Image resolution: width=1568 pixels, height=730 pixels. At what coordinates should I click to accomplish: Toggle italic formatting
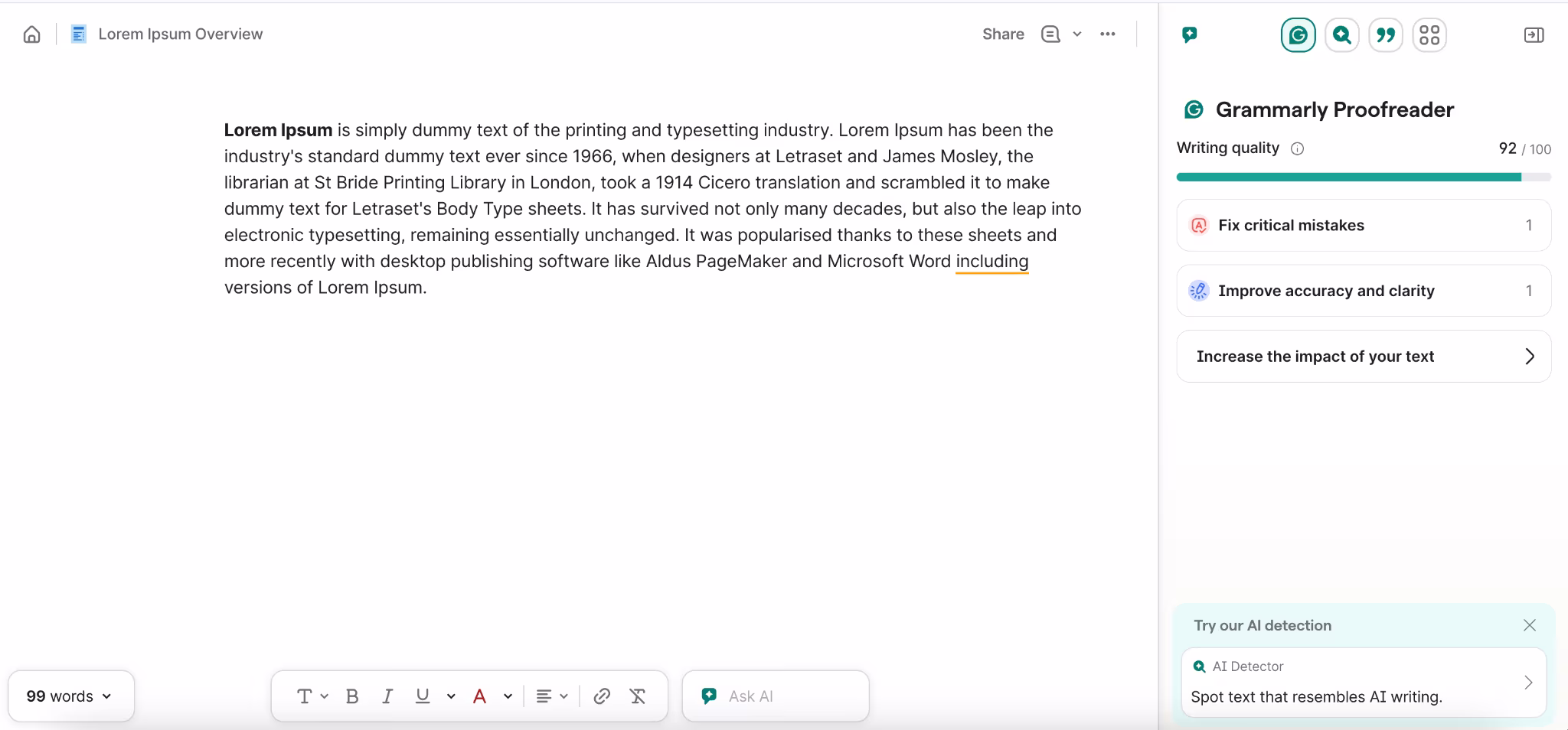[387, 696]
